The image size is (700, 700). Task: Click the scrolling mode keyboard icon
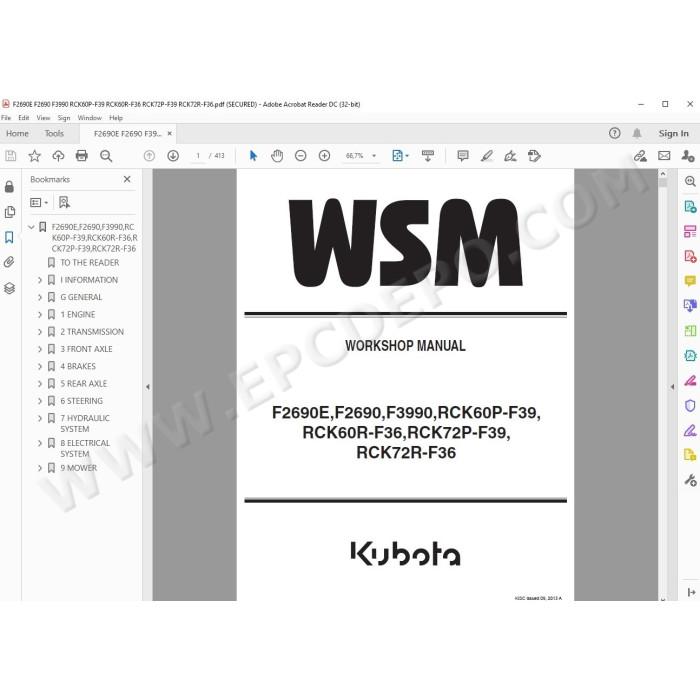click(428, 156)
